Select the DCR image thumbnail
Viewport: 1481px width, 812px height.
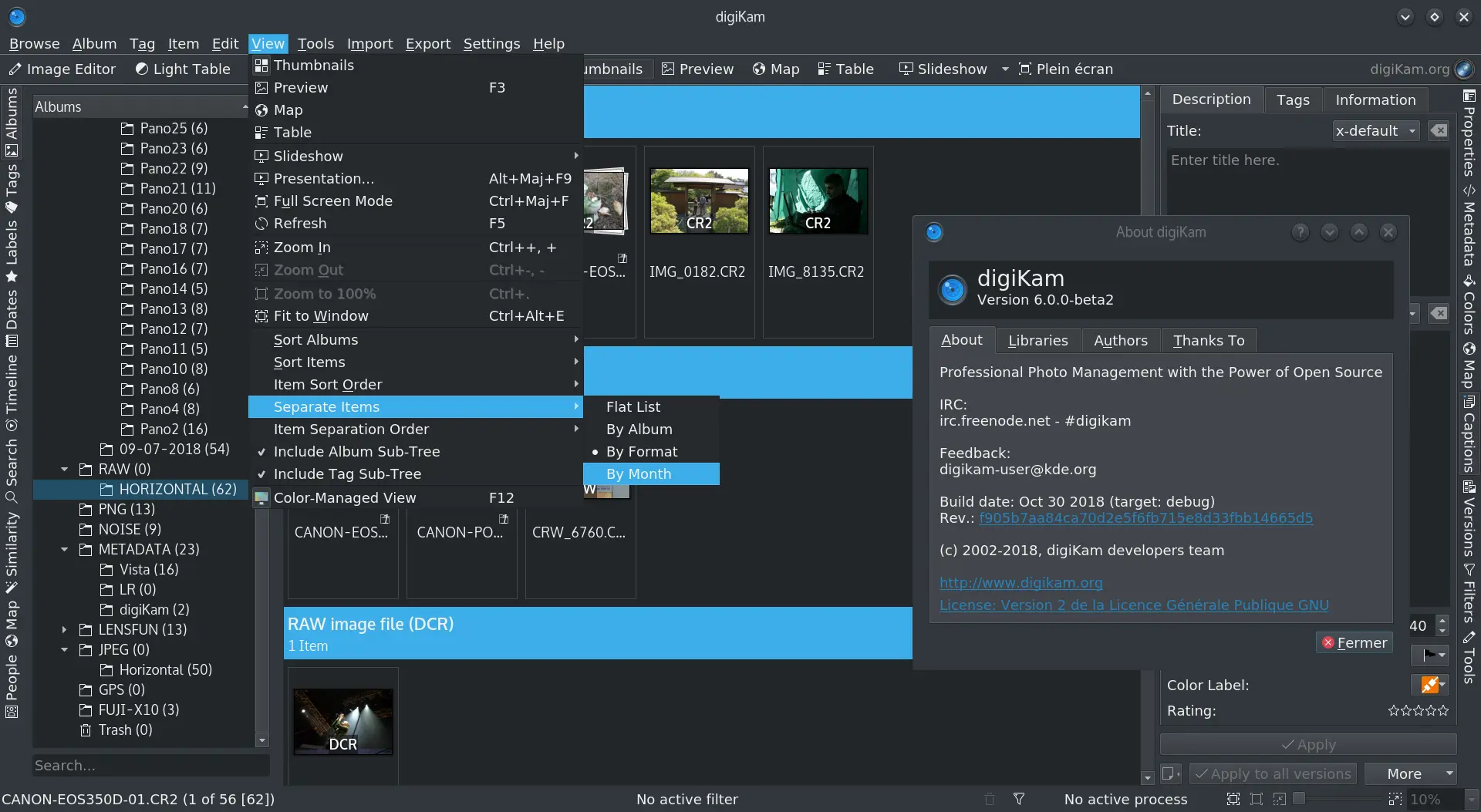coord(342,721)
